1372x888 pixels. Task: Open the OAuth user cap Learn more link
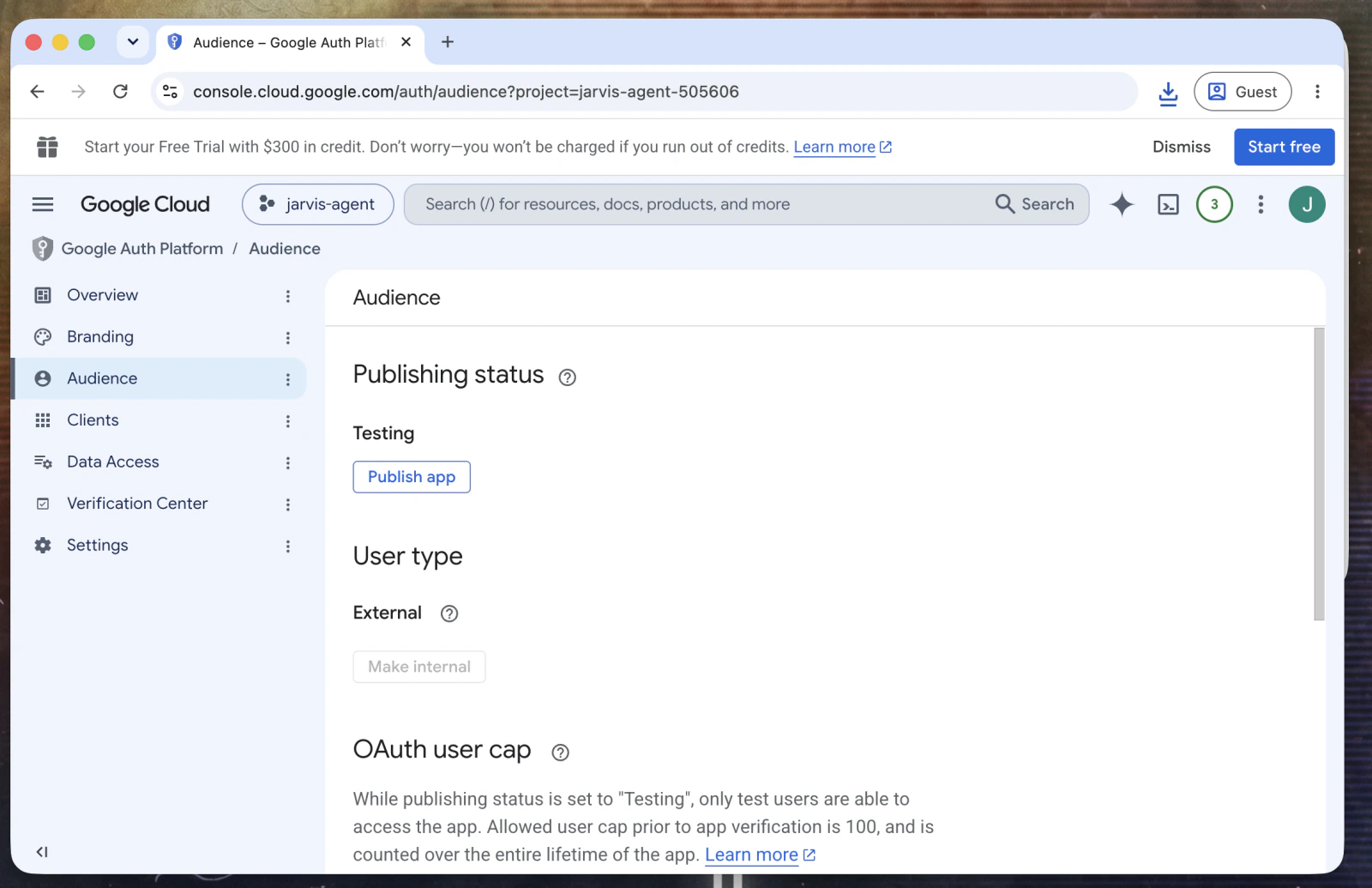point(760,855)
